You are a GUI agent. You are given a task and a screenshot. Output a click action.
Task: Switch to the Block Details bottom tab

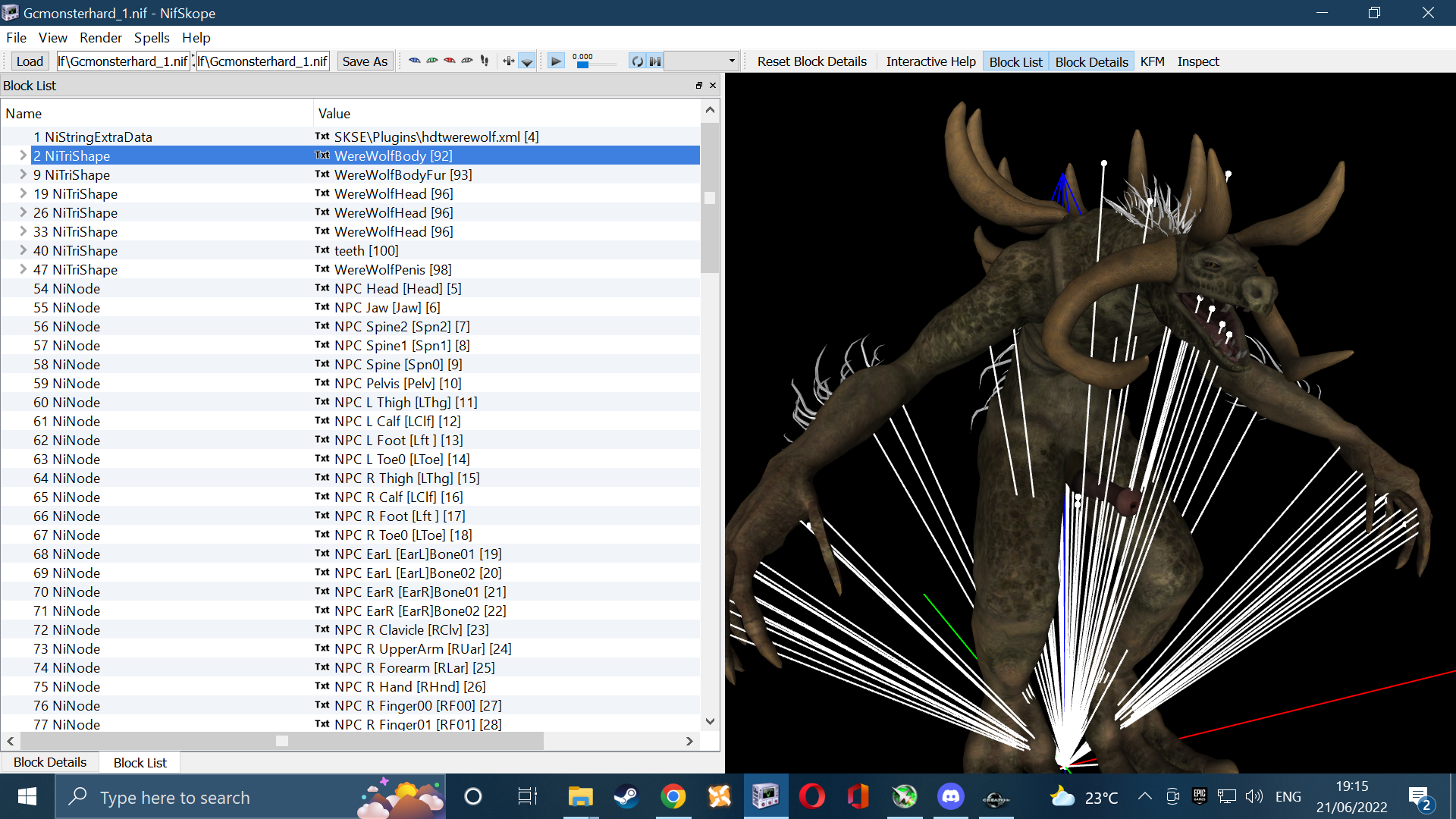(x=50, y=762)
